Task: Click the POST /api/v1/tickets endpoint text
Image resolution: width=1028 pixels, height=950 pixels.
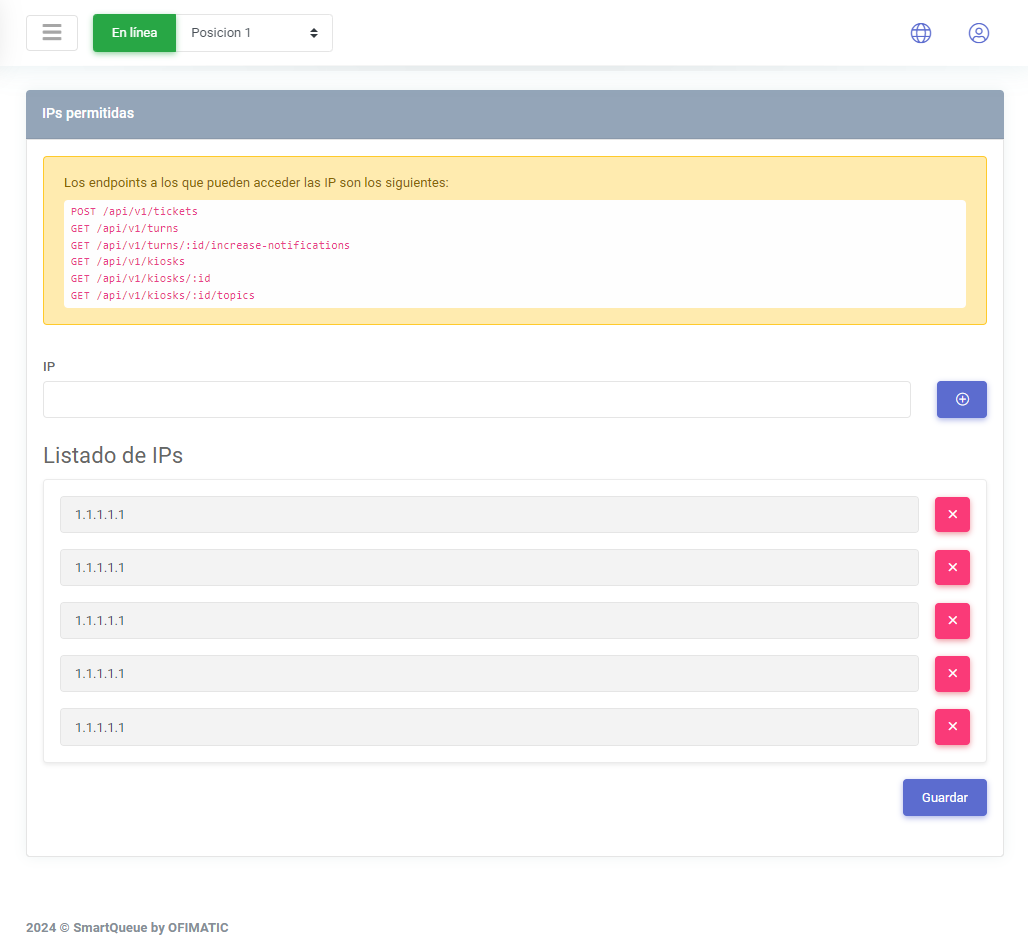Action: click(134, 212)
